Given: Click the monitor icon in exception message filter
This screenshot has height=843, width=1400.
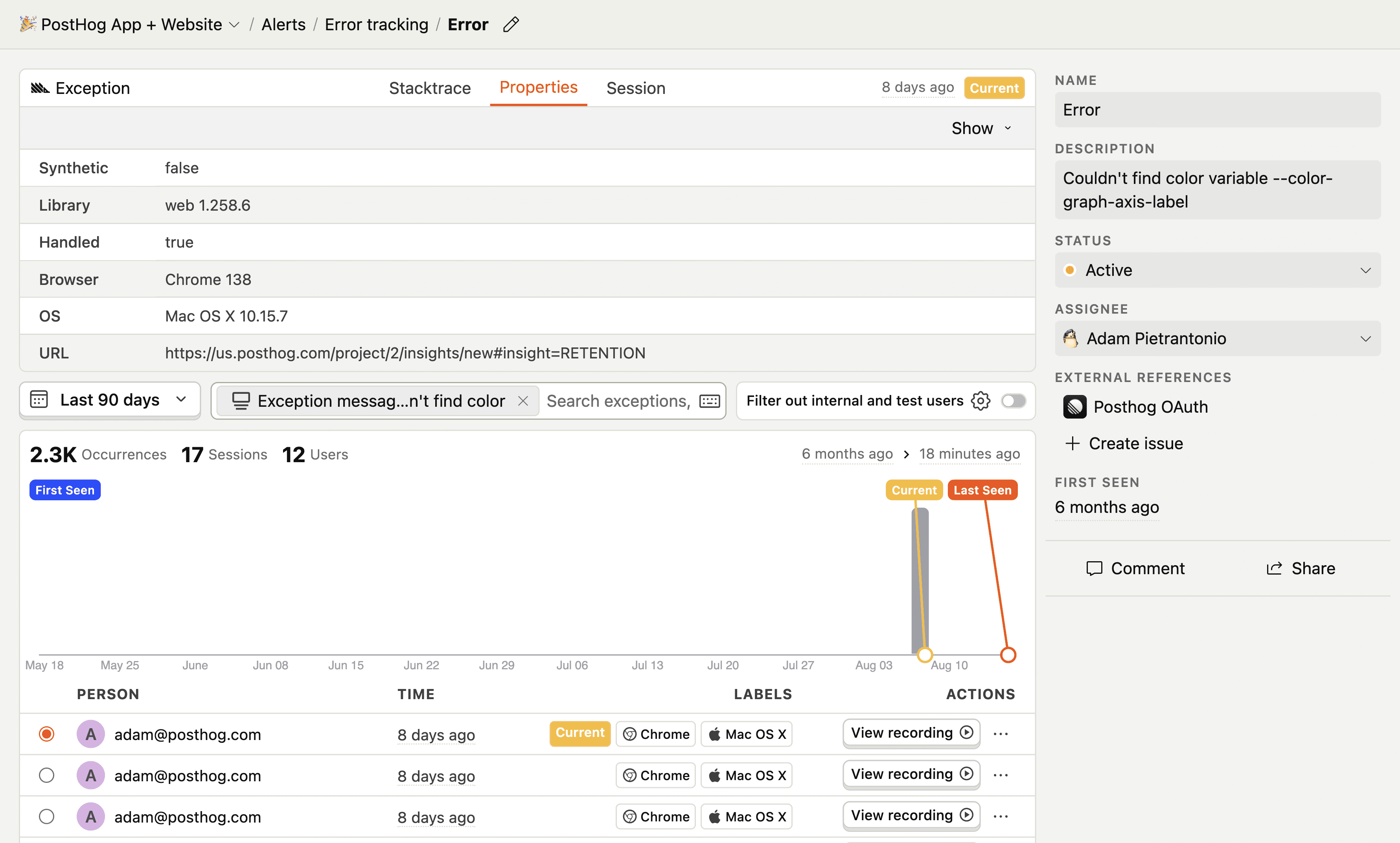Looking at the screenshot, I should pyautogui.click(x=241, y=400).
